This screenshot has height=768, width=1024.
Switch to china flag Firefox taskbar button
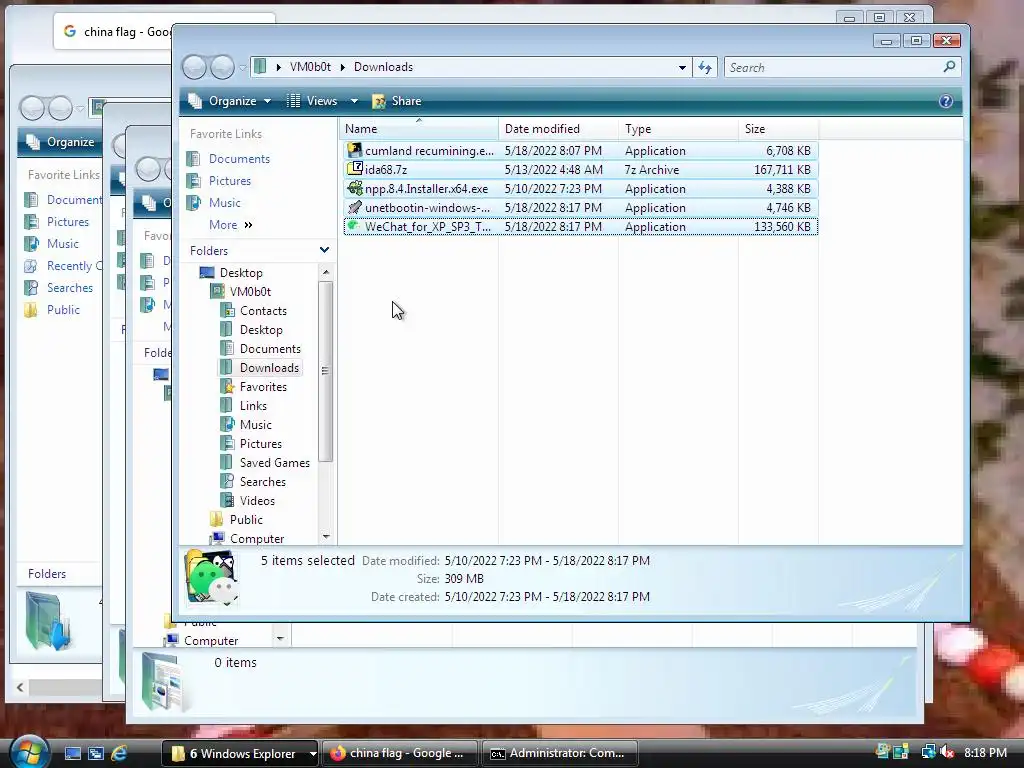point(400,754)
